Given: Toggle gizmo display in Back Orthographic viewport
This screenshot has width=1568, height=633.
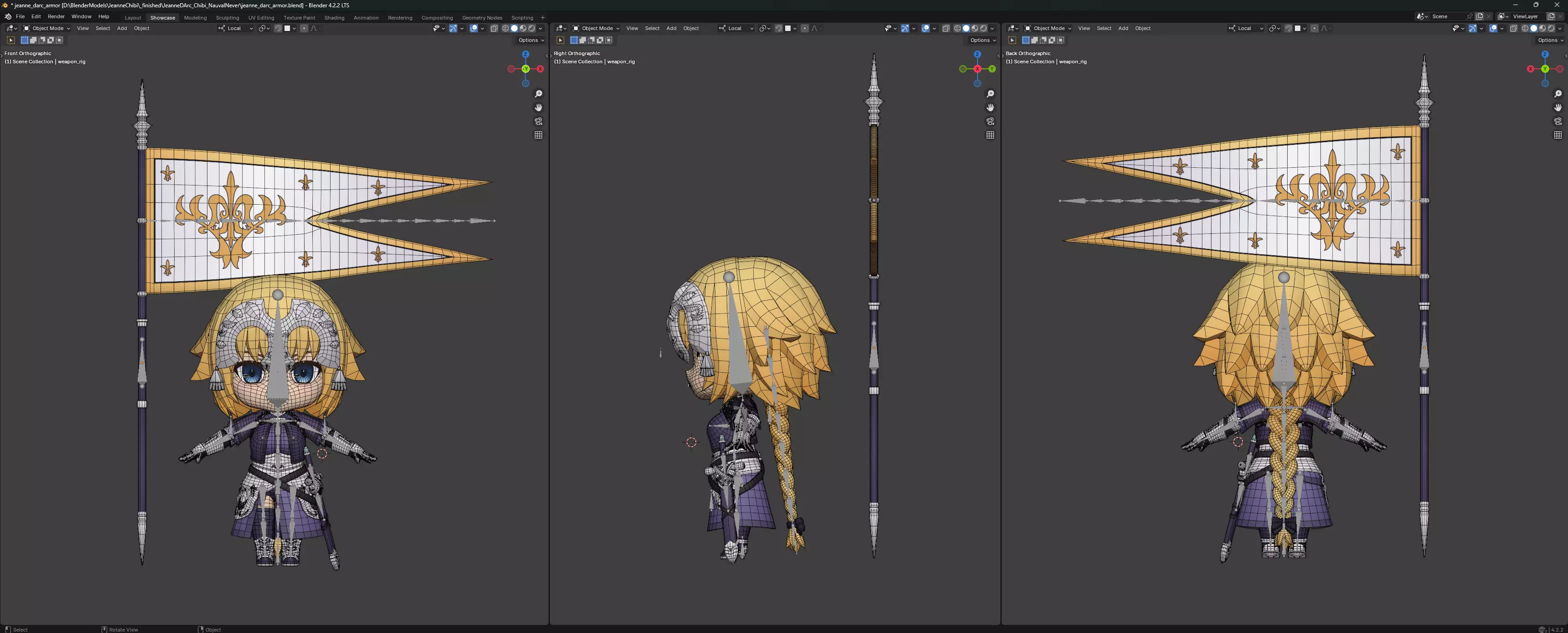Looking at the screenshot, I should click(1472, 28).
